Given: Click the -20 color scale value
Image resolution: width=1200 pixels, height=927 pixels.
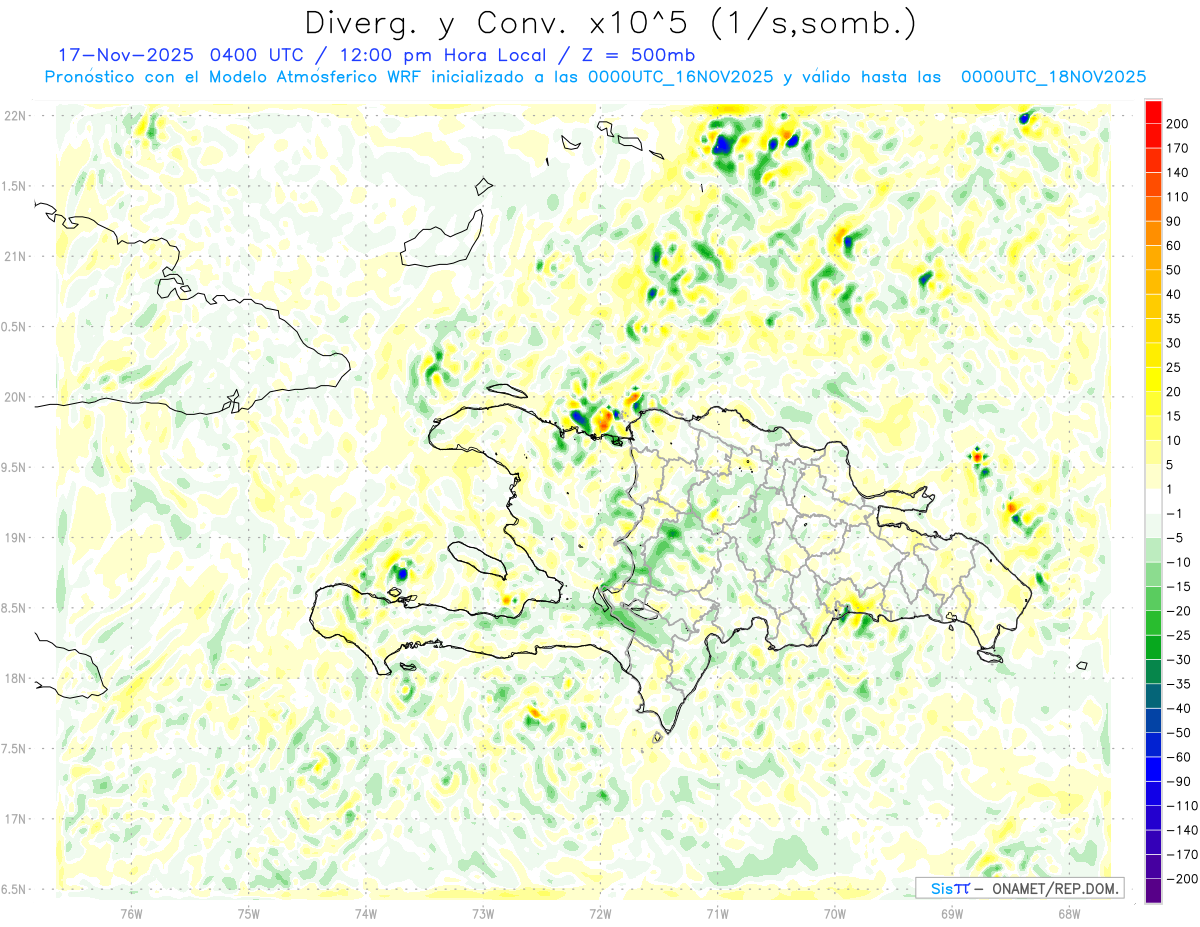Looking at the screenshot, I should (1178, 611).
